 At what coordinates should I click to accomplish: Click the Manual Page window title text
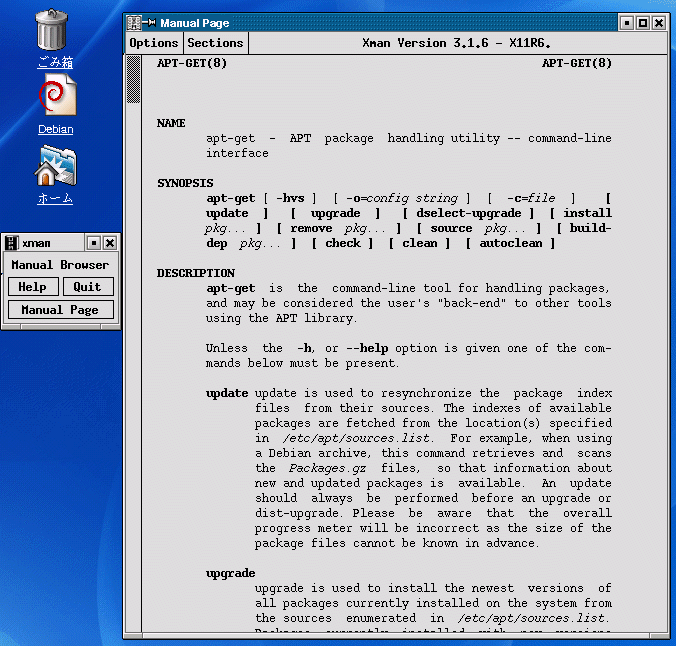[x=195, y=23]
